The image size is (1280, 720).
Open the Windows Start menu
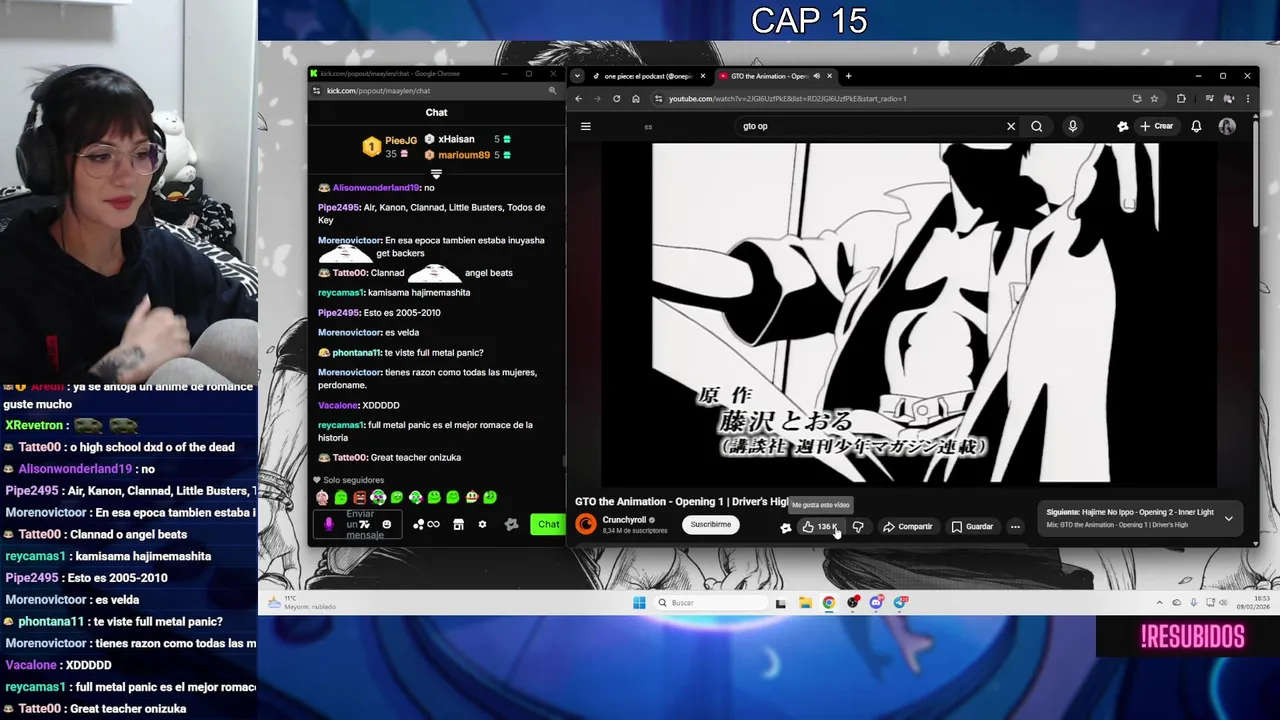coord(639,602)
